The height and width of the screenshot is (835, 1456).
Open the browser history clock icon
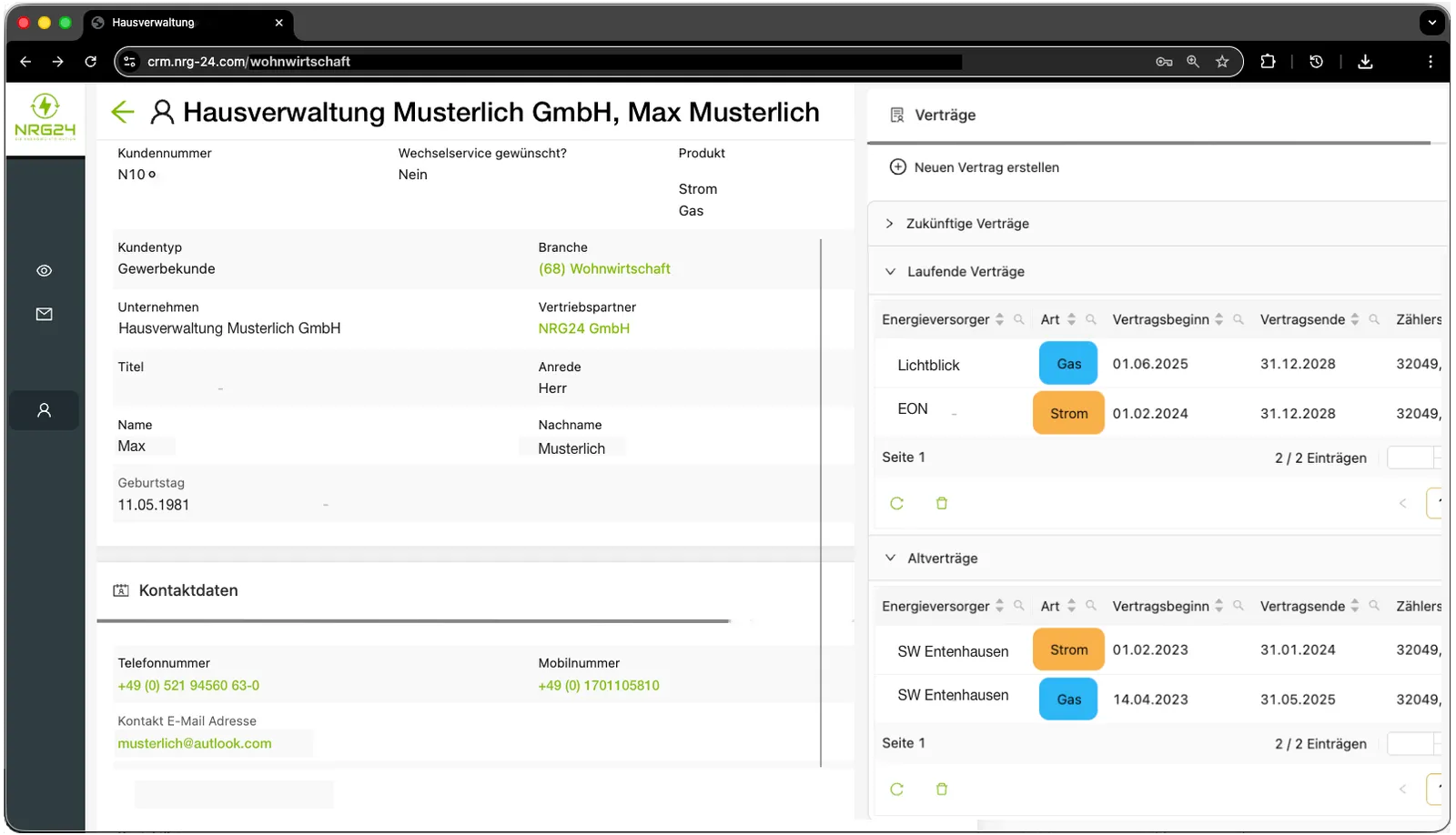click(x=1316, y=62)
